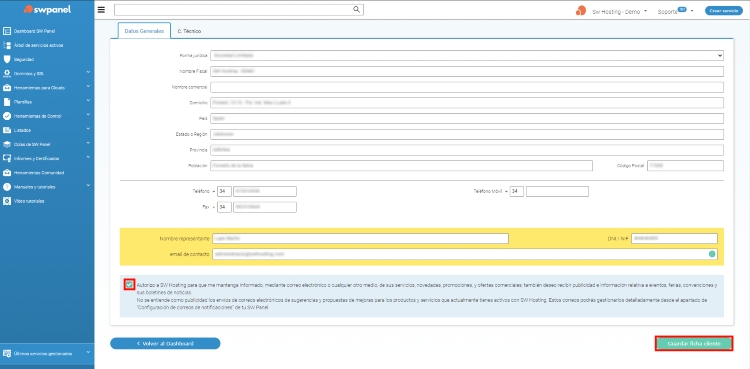Click the Colas de SW Panel icon
This screenshot has width=750, height=369.
click(x=7, y=144)
